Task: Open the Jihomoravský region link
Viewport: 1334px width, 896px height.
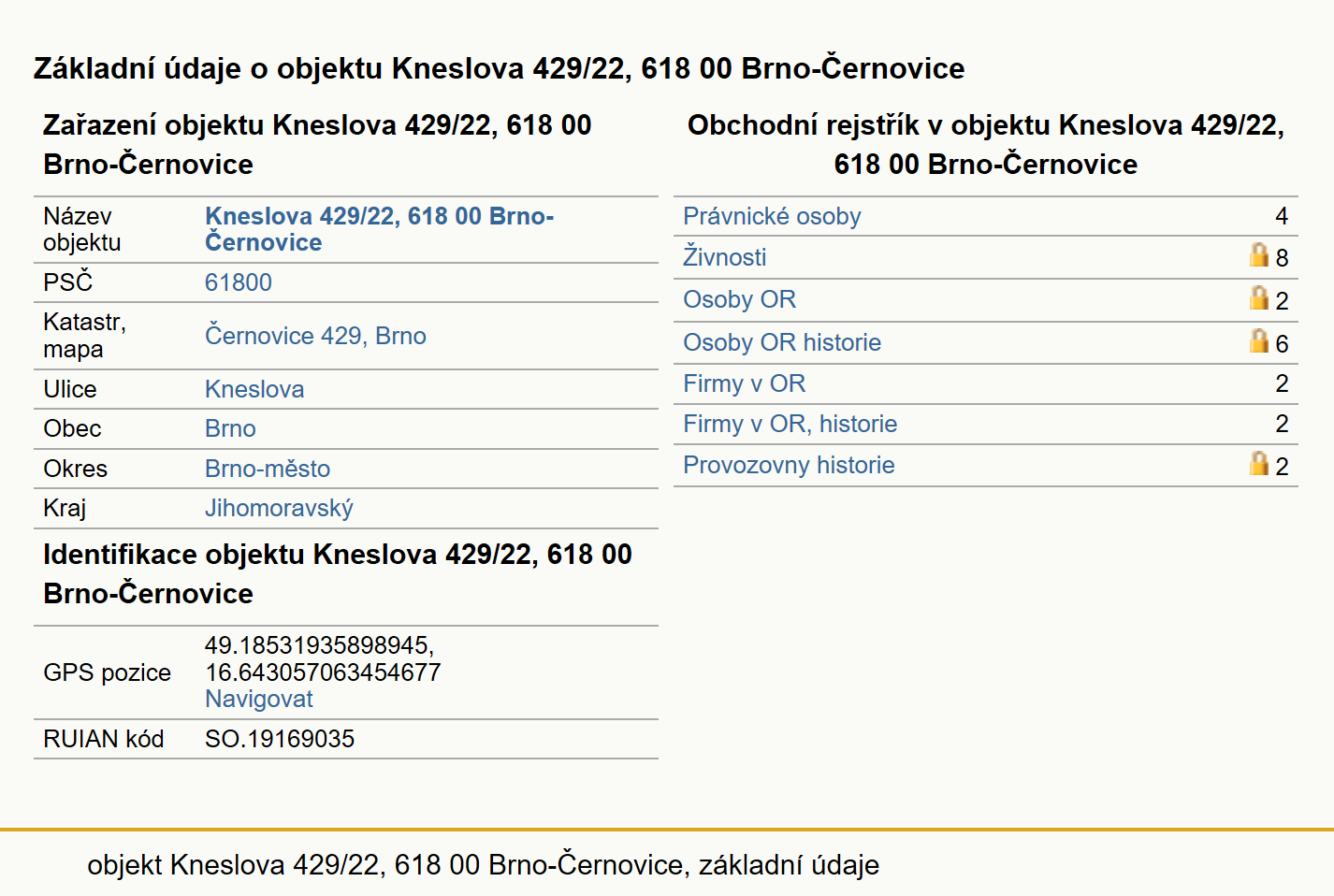Action: (279, 508)
